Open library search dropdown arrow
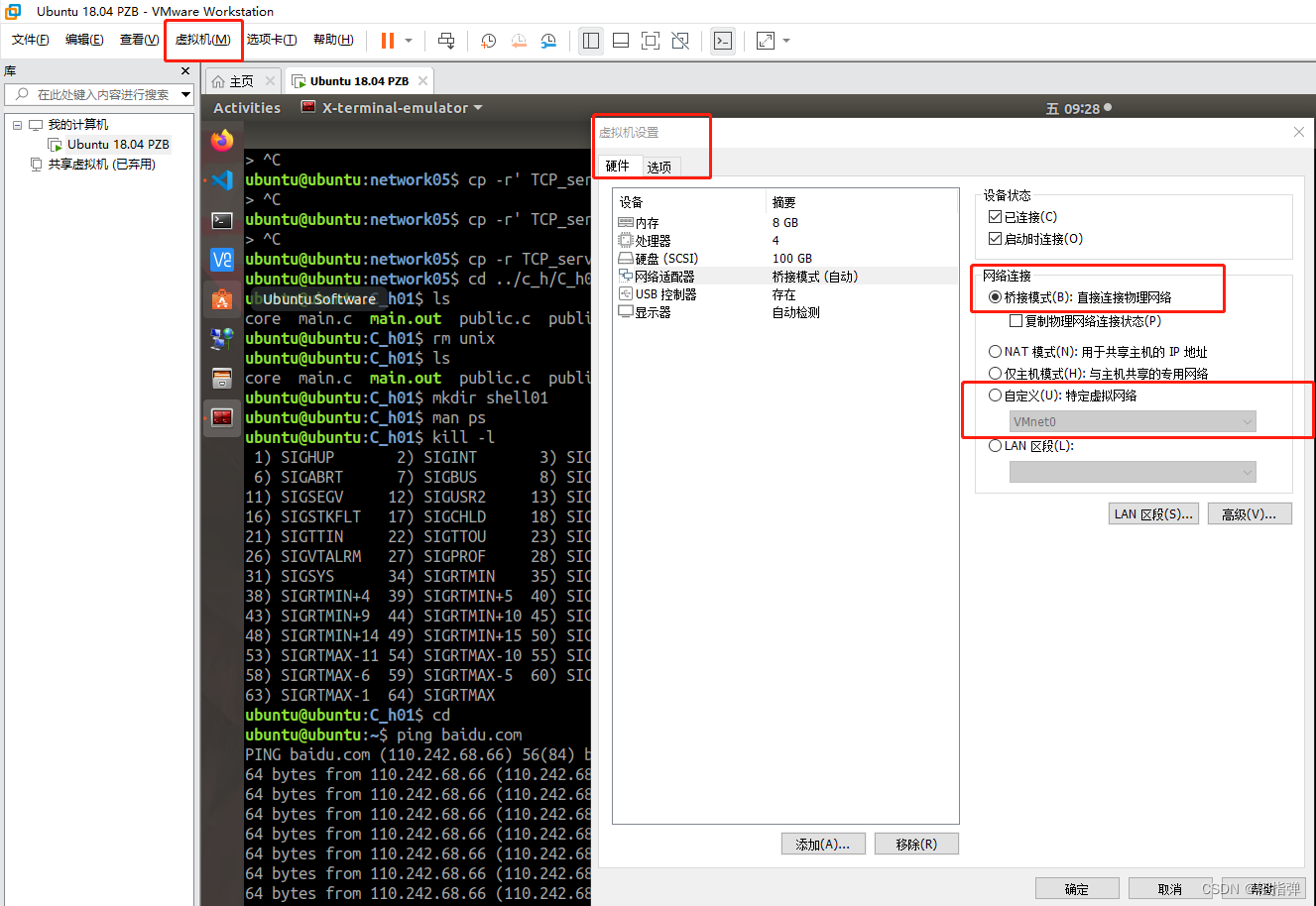The image size is (1316, 906). [x=185, y=95]
